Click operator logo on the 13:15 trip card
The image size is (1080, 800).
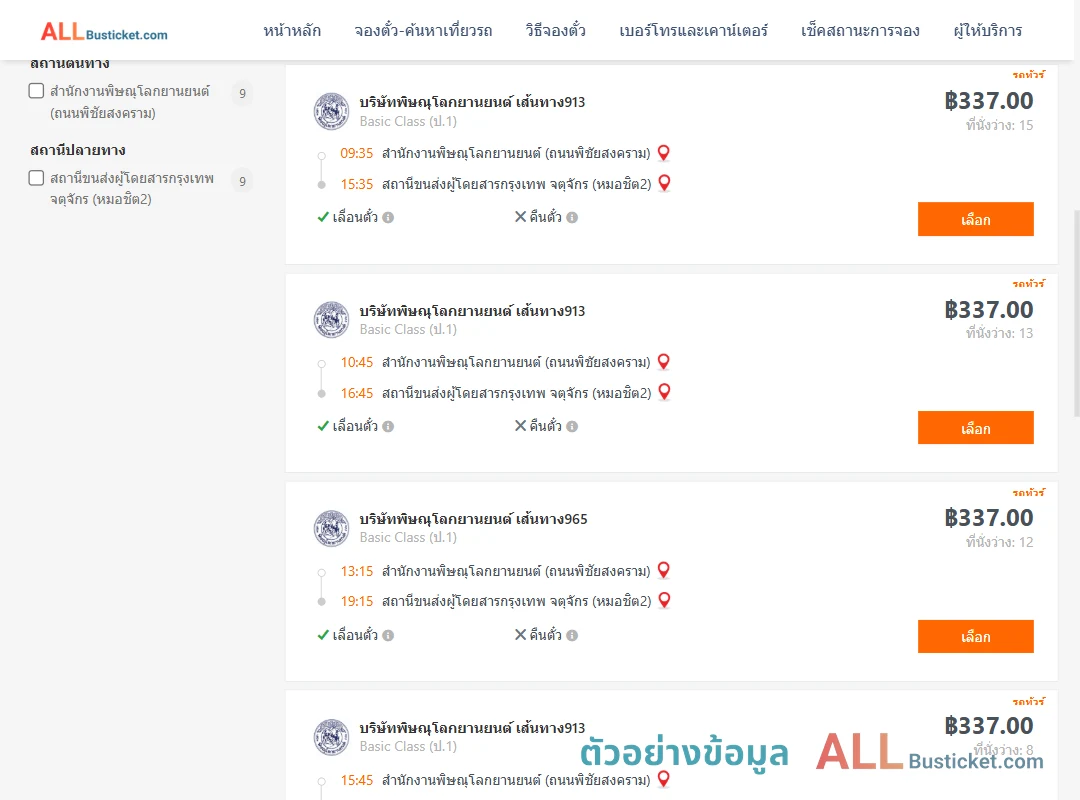(331, 529)
